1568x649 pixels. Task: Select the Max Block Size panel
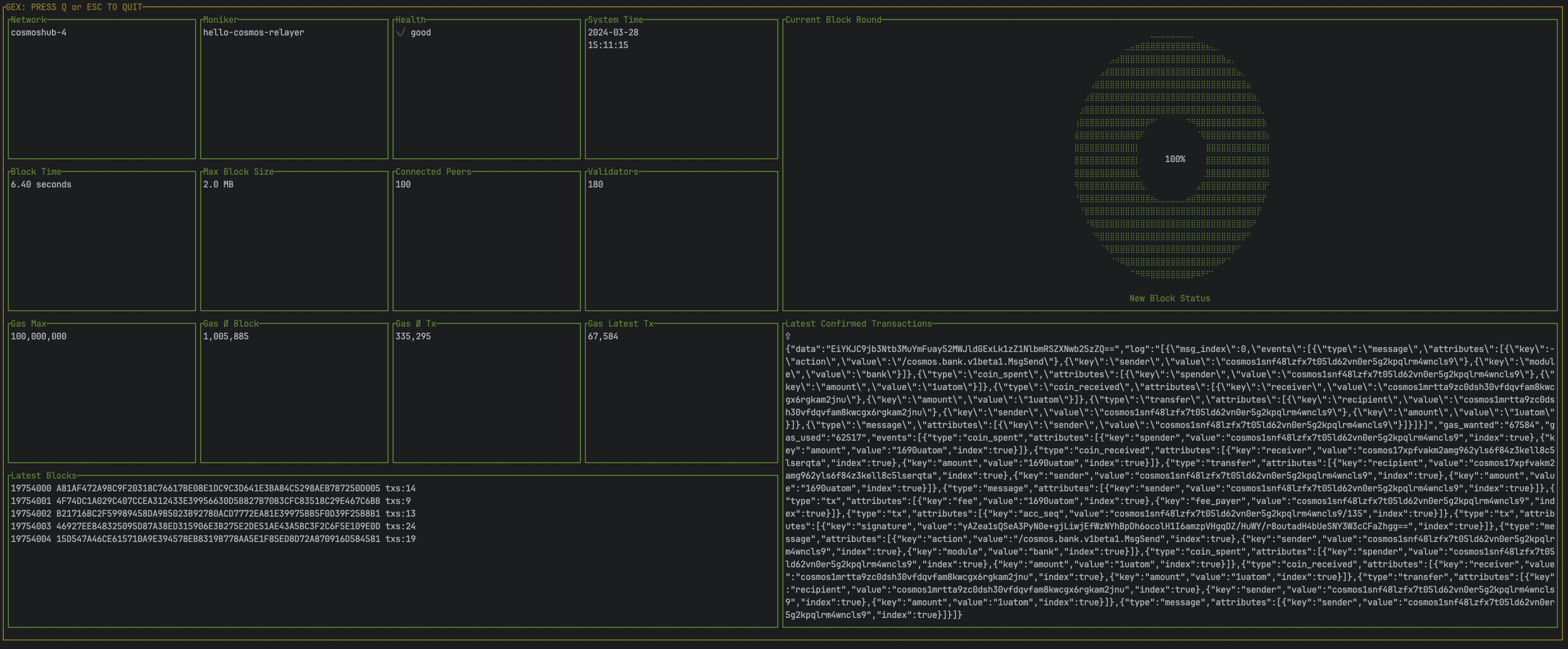click(294, 241)
